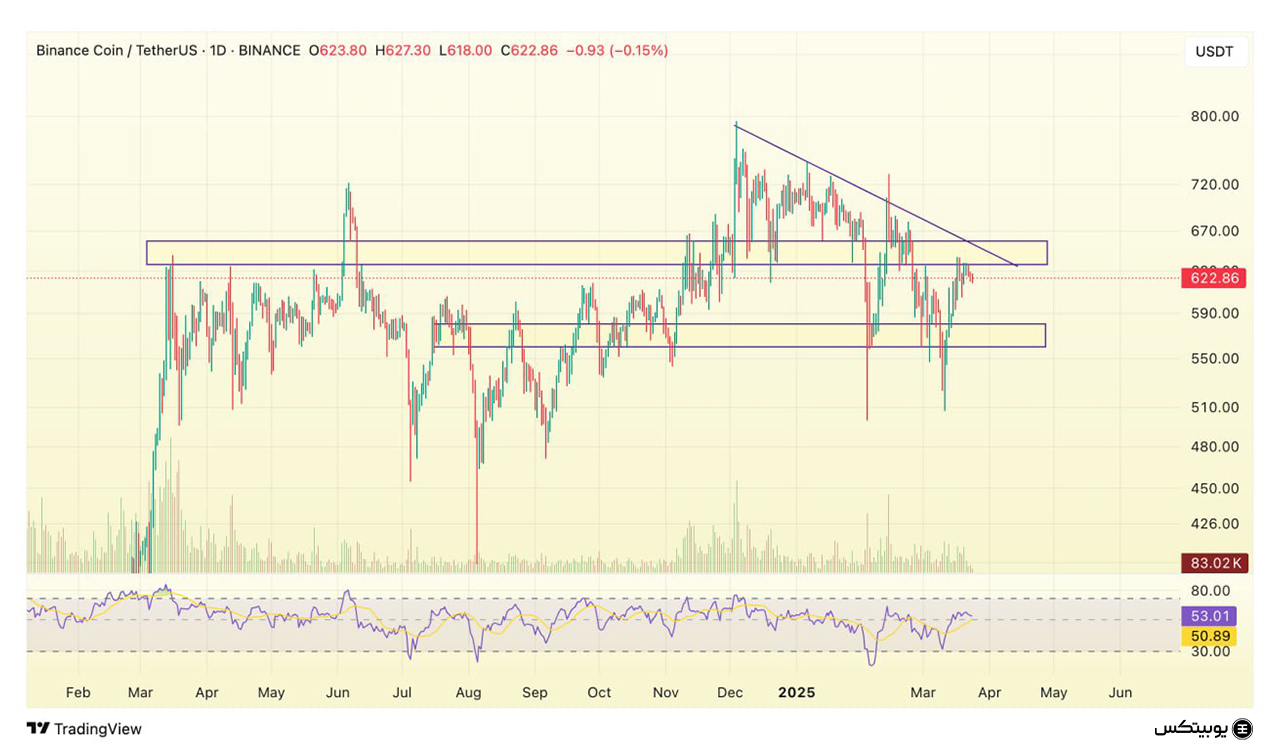
Task: Click the 800.00 price axis label
Action: [x=1214, y=116]
